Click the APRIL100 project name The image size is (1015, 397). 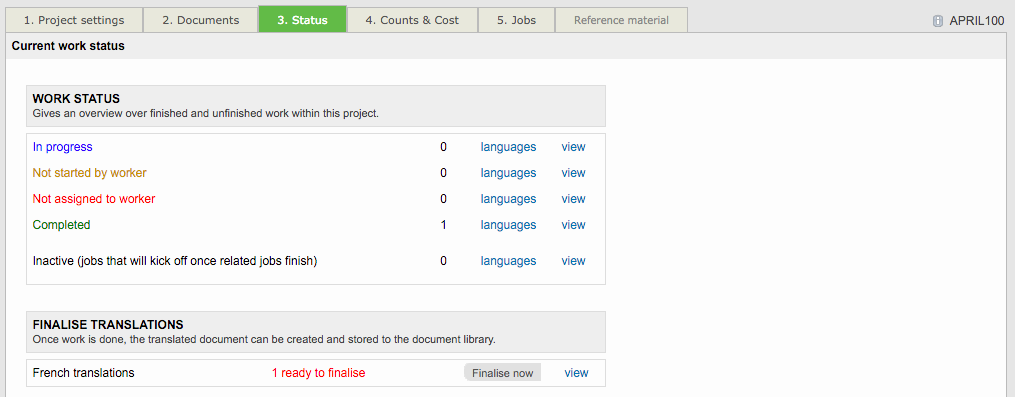point(977,21)
